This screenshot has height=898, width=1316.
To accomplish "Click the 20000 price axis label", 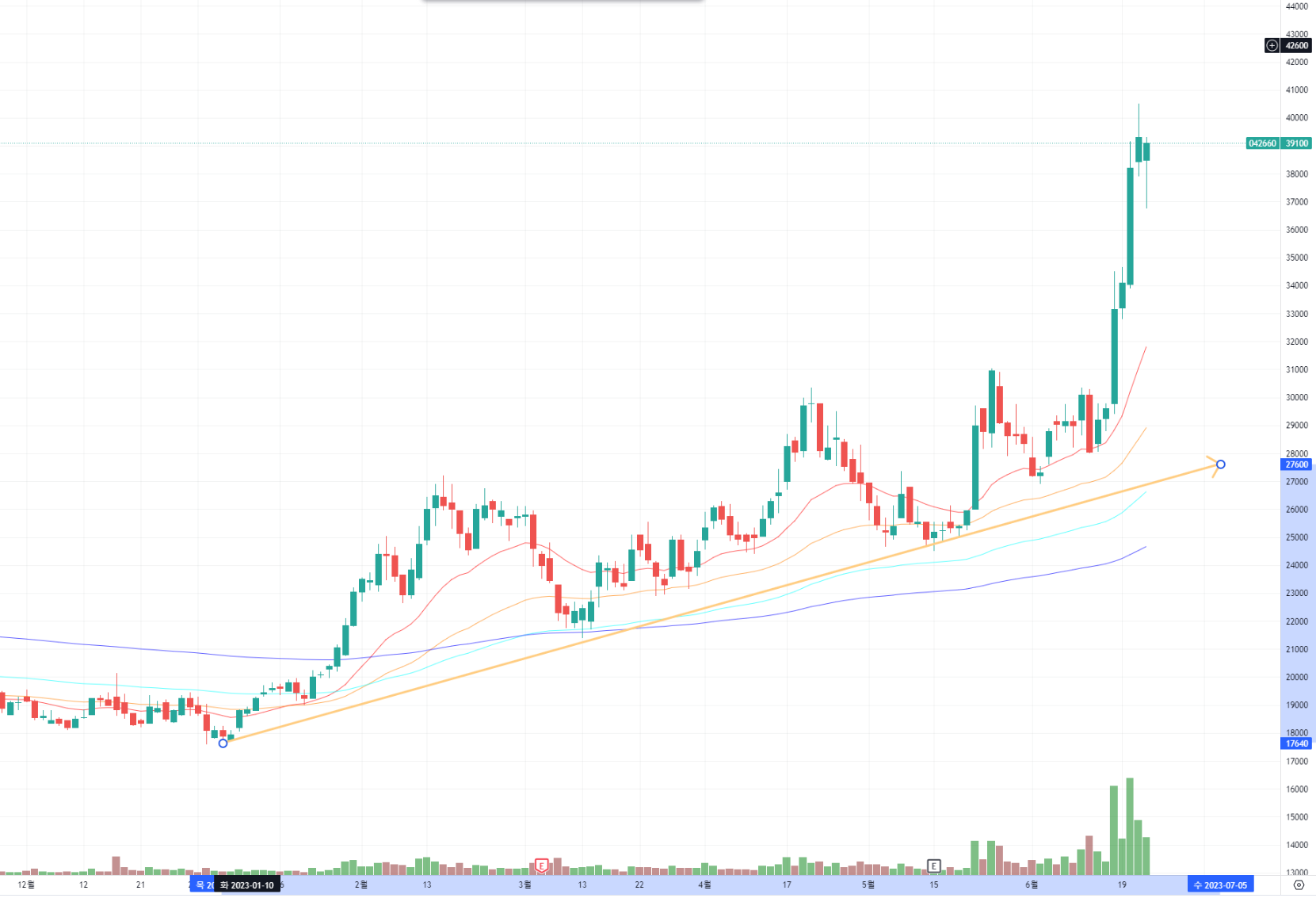I will (1297, 677).
